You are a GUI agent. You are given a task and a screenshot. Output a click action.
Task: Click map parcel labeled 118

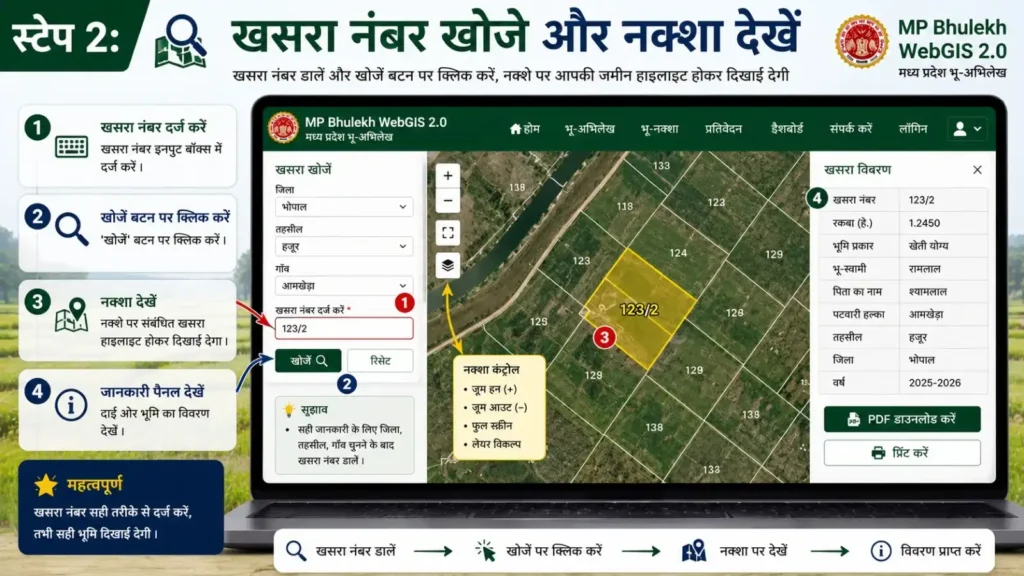click(x=624, y=206)
